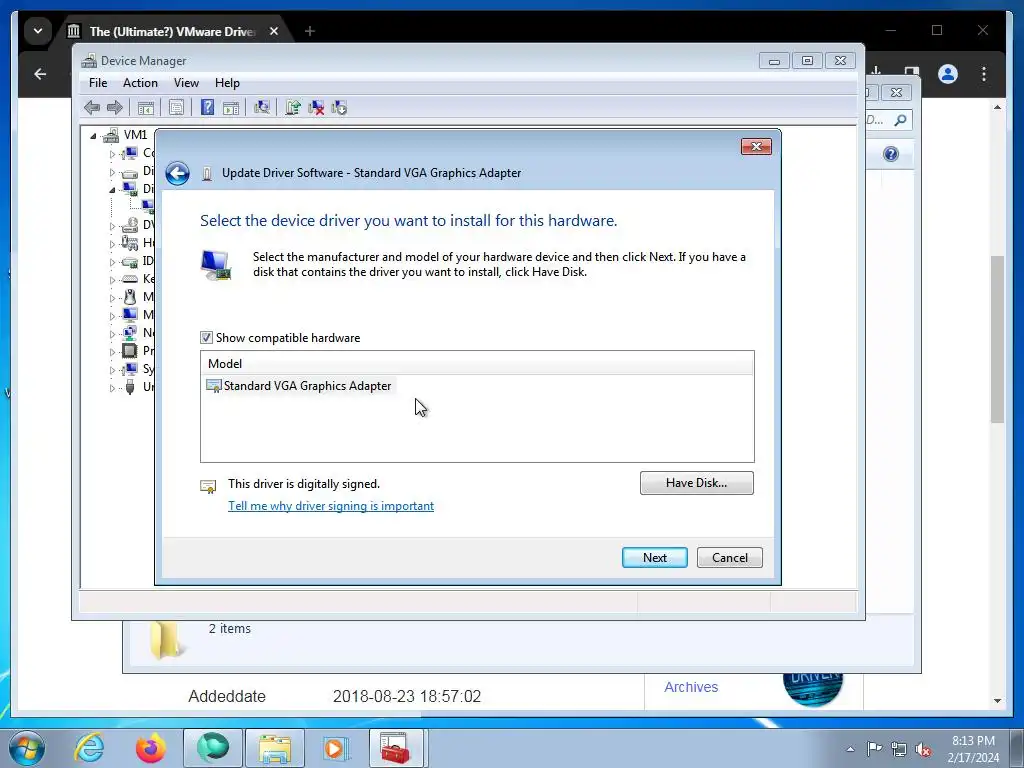
Task: Click the Chrome browser back arrow
Action: pos(40,74)
